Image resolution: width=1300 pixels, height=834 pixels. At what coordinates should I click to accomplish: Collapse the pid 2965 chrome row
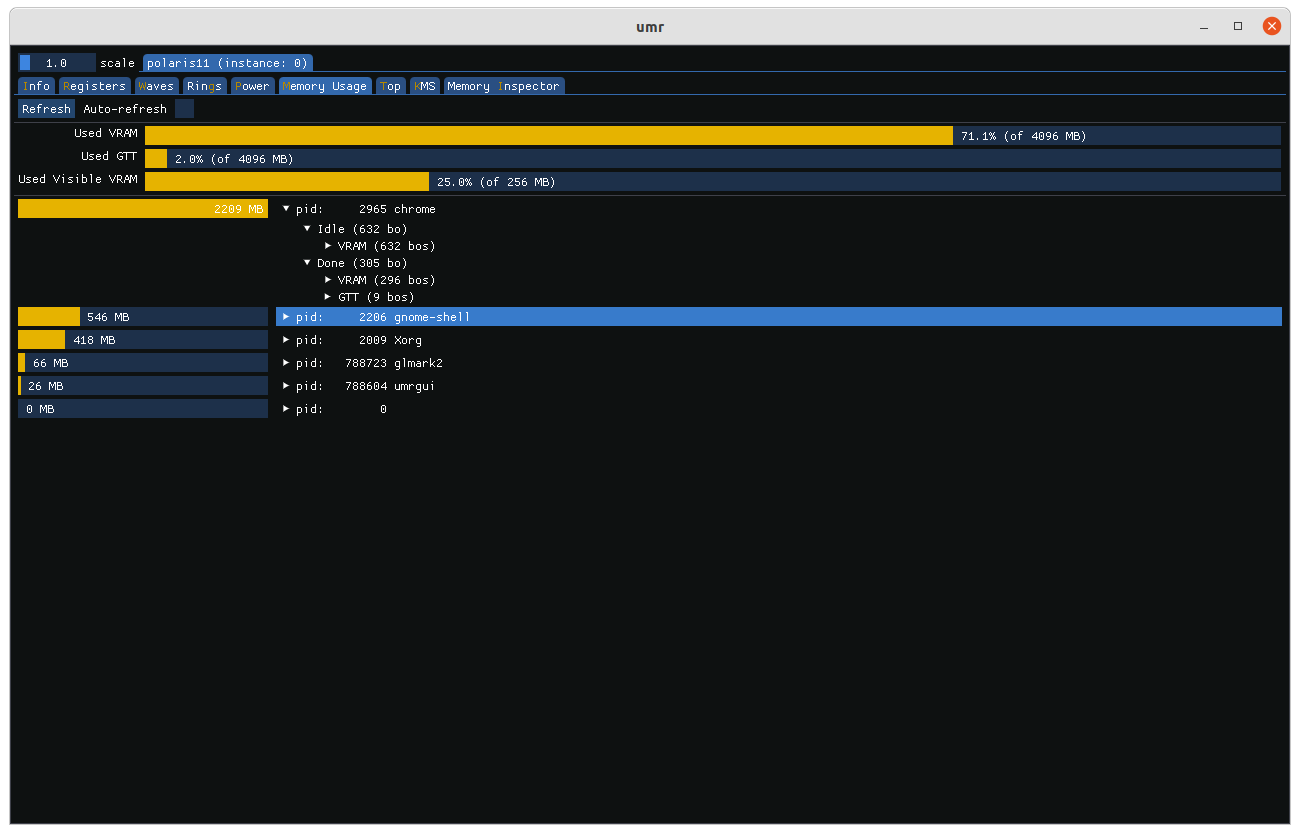click(286, 209)
